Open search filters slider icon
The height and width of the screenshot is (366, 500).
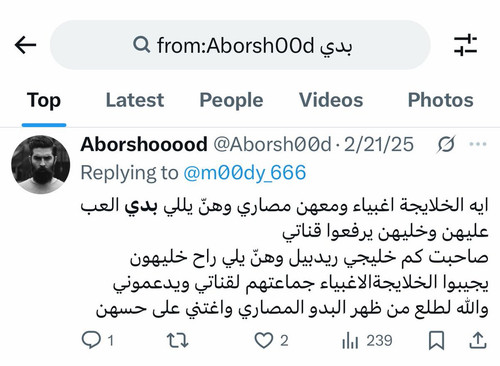click(465, 45)
